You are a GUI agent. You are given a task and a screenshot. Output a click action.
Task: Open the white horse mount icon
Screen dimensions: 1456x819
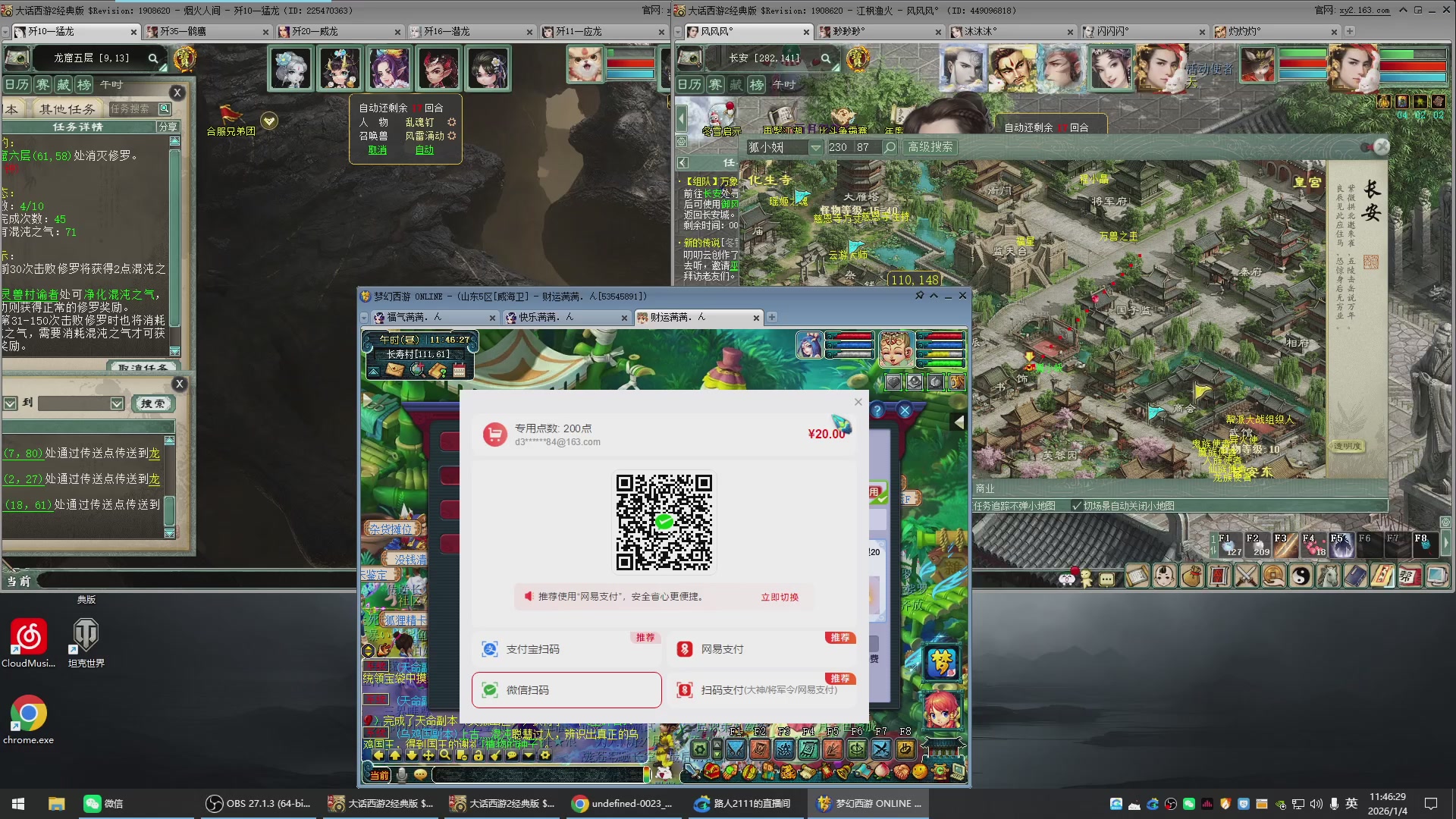coord(1329,576)
